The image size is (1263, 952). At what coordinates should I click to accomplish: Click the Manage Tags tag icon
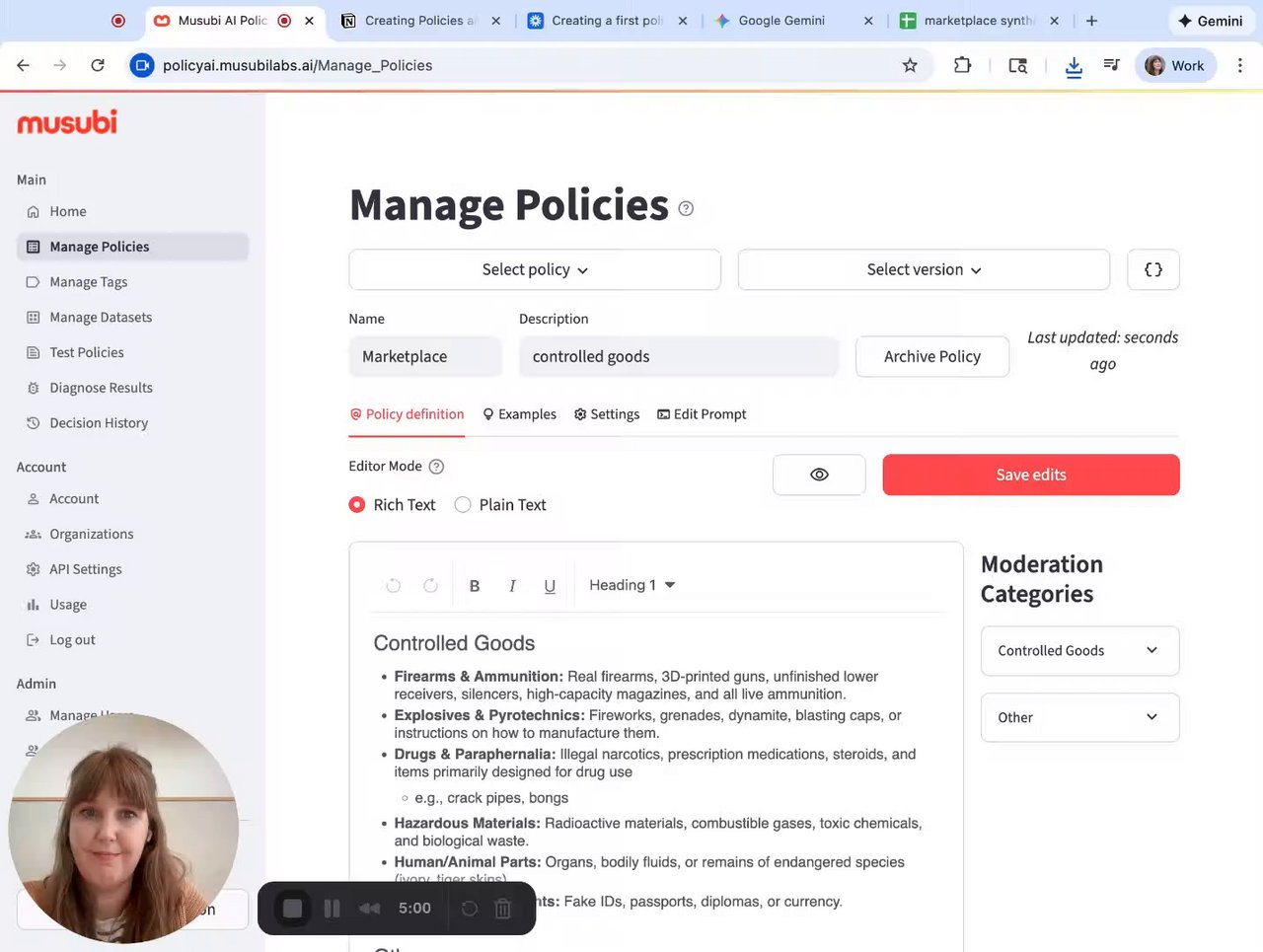coord(33,282)
